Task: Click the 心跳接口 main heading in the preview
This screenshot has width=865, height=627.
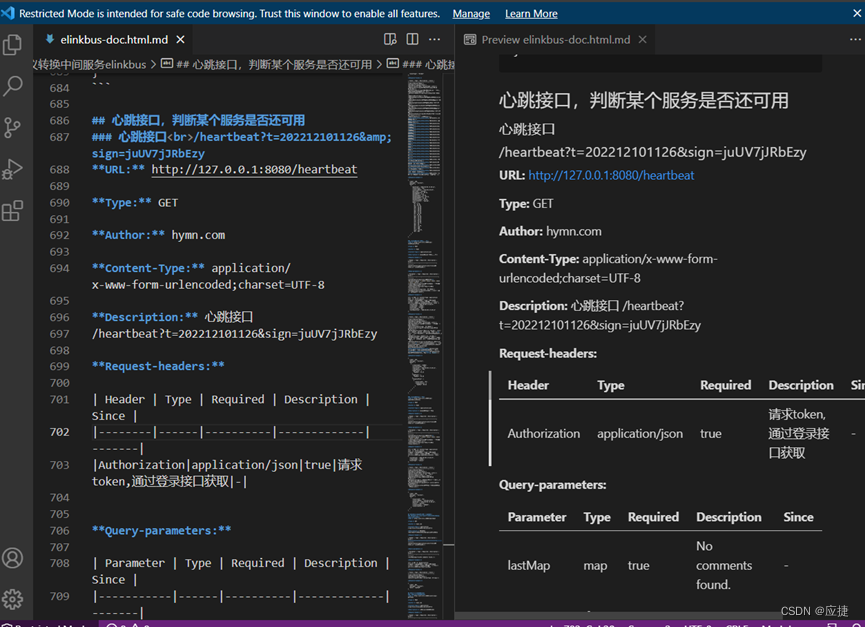Action: coord(644,100)
